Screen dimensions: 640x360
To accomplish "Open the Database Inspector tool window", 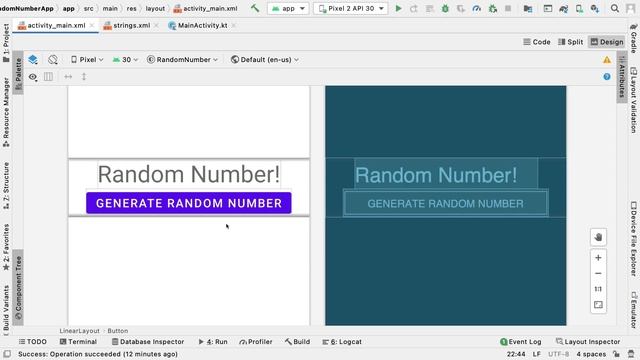I will 148,342.
